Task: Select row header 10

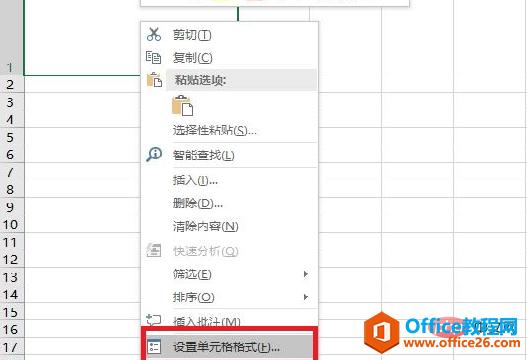Action: coord(12,224)
